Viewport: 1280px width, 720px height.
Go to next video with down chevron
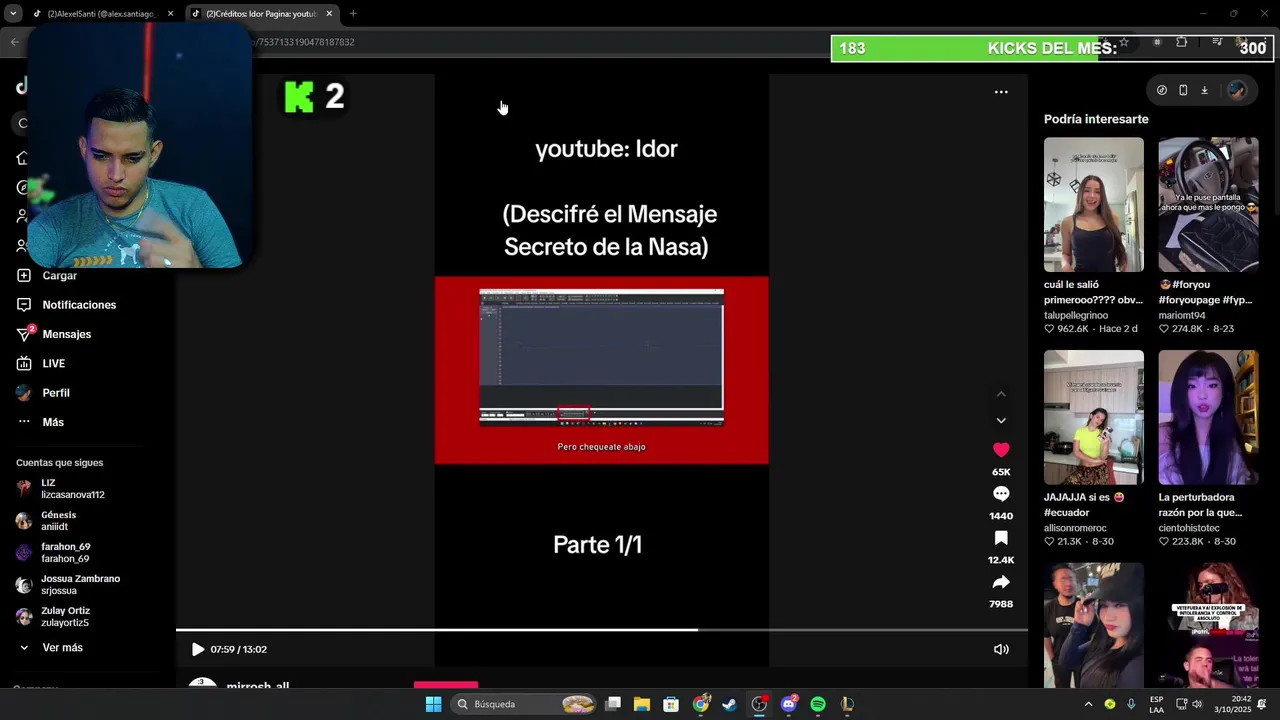1001,421
